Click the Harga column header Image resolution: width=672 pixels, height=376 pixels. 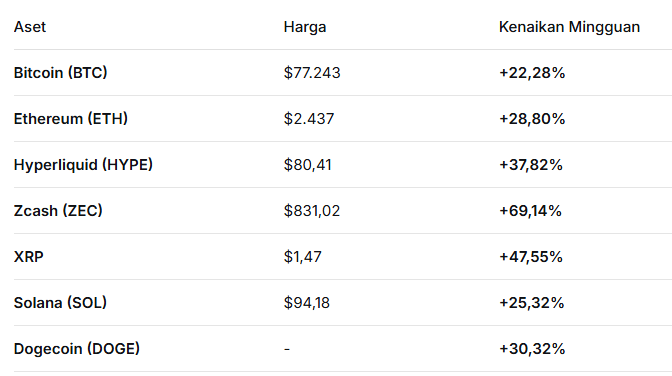click(305, 27)
